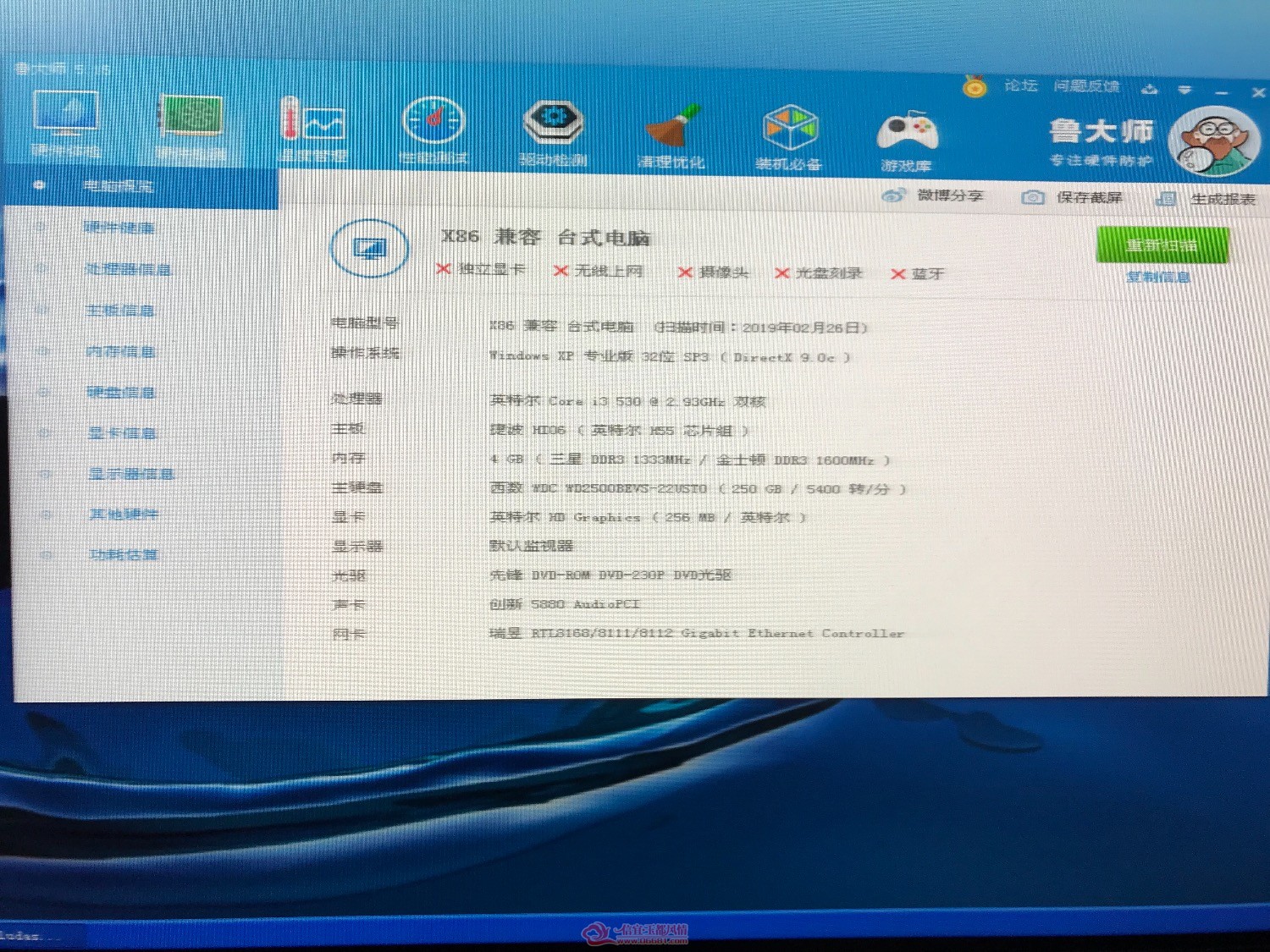Click the red X beside 光盘刻录
Image resolution: width=1270 pixels, height=952 pixels.
(781, 273)
